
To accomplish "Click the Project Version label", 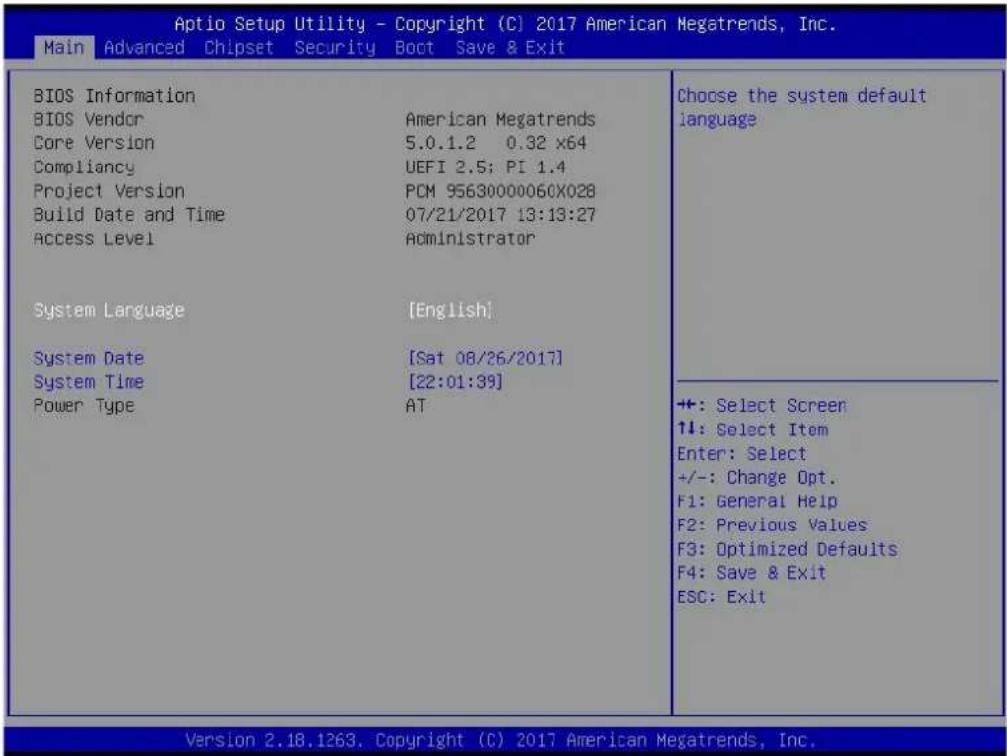I will (x=109, y=191).
